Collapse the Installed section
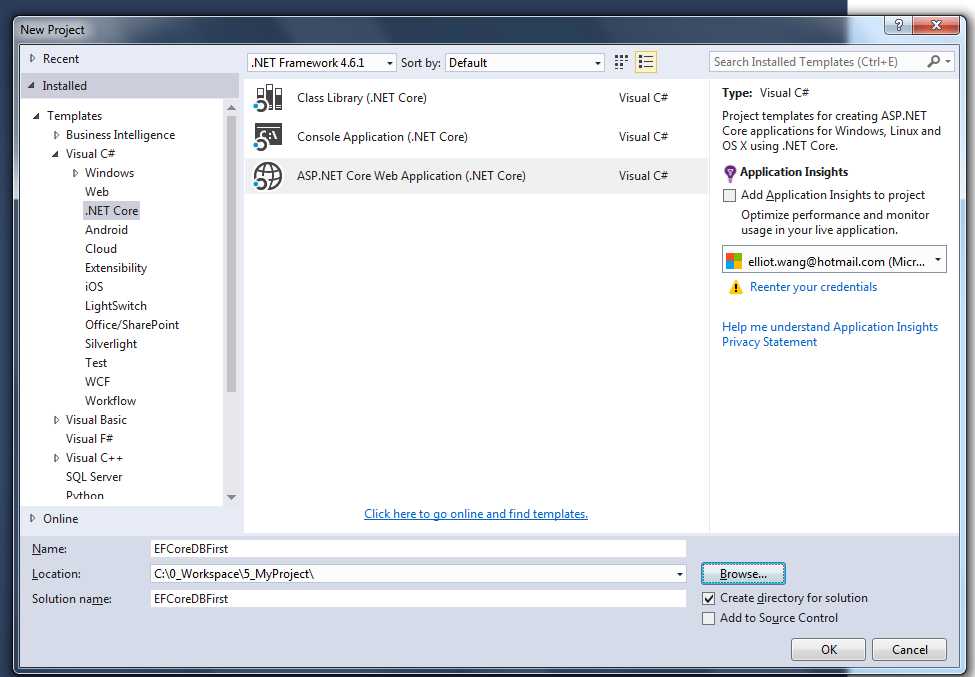Viewport: 975px width, 677px height. click(x=31, y=86)
